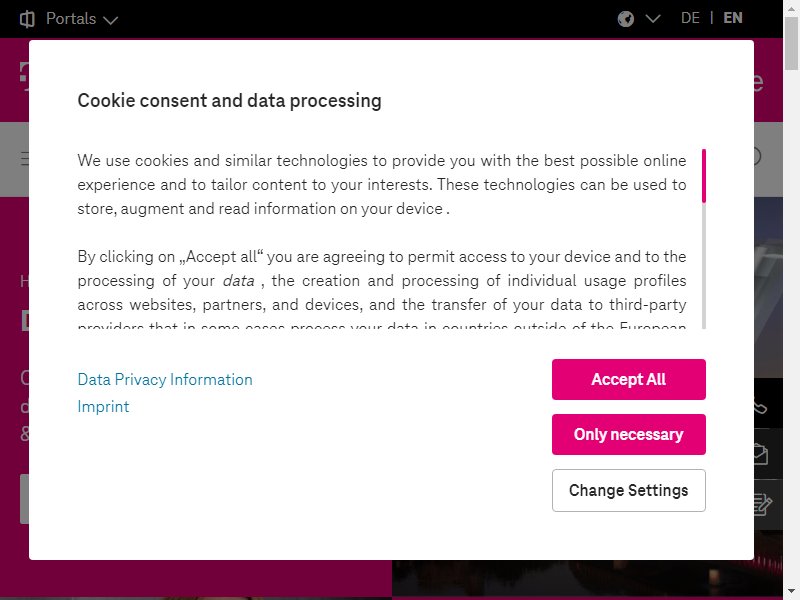The image size is (800, 600).
Task: Click the Telekom T logo
Action: (24, 76)
